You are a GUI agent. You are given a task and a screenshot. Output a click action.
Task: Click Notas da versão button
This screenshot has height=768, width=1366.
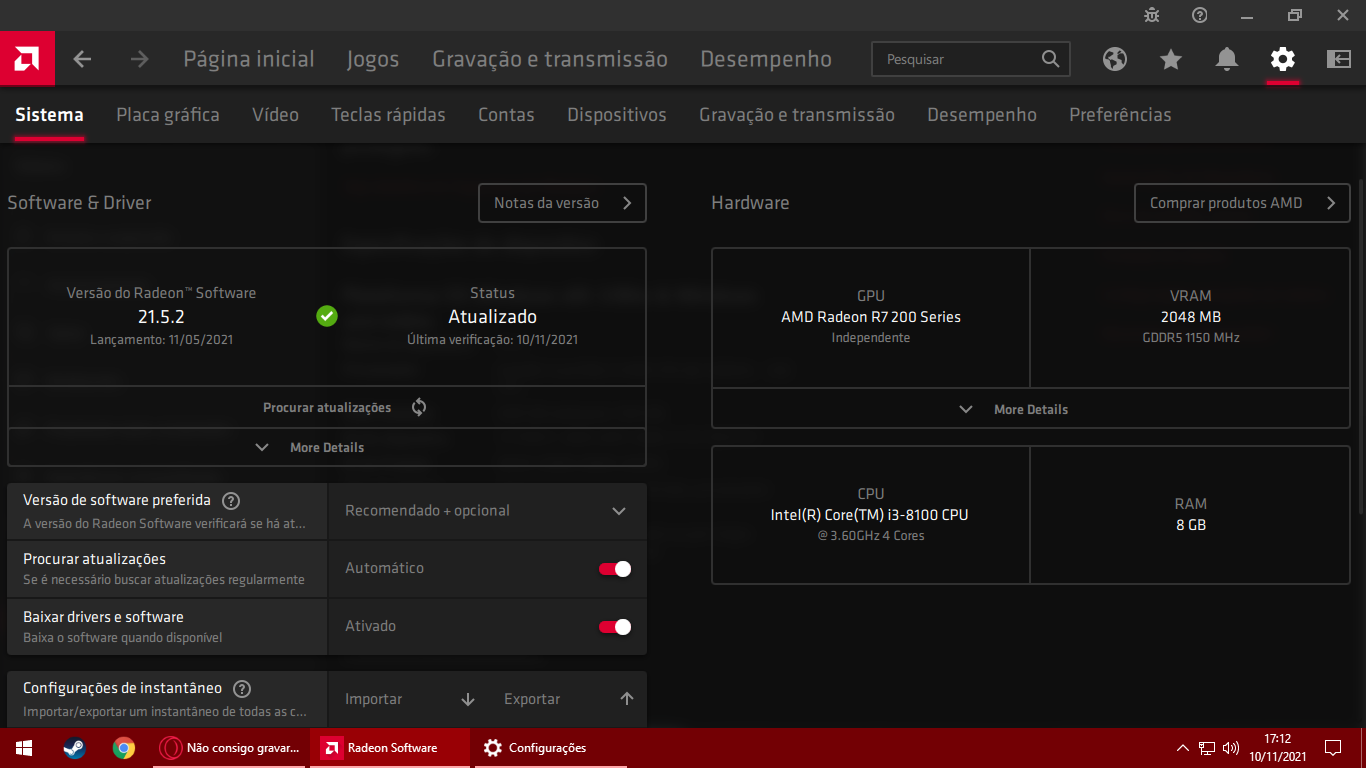coord(562,203)
